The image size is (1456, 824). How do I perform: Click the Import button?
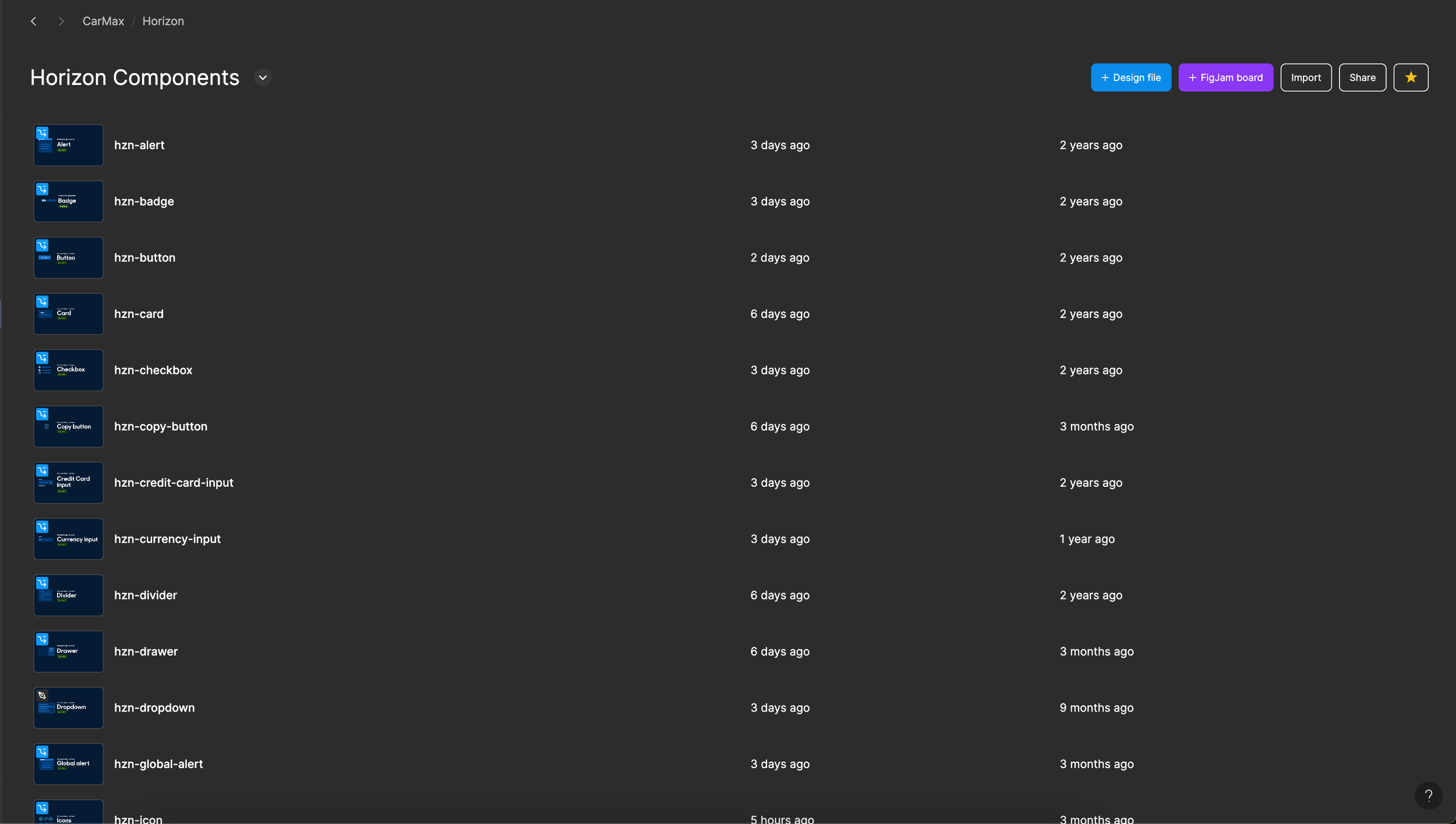(1305, 77)
